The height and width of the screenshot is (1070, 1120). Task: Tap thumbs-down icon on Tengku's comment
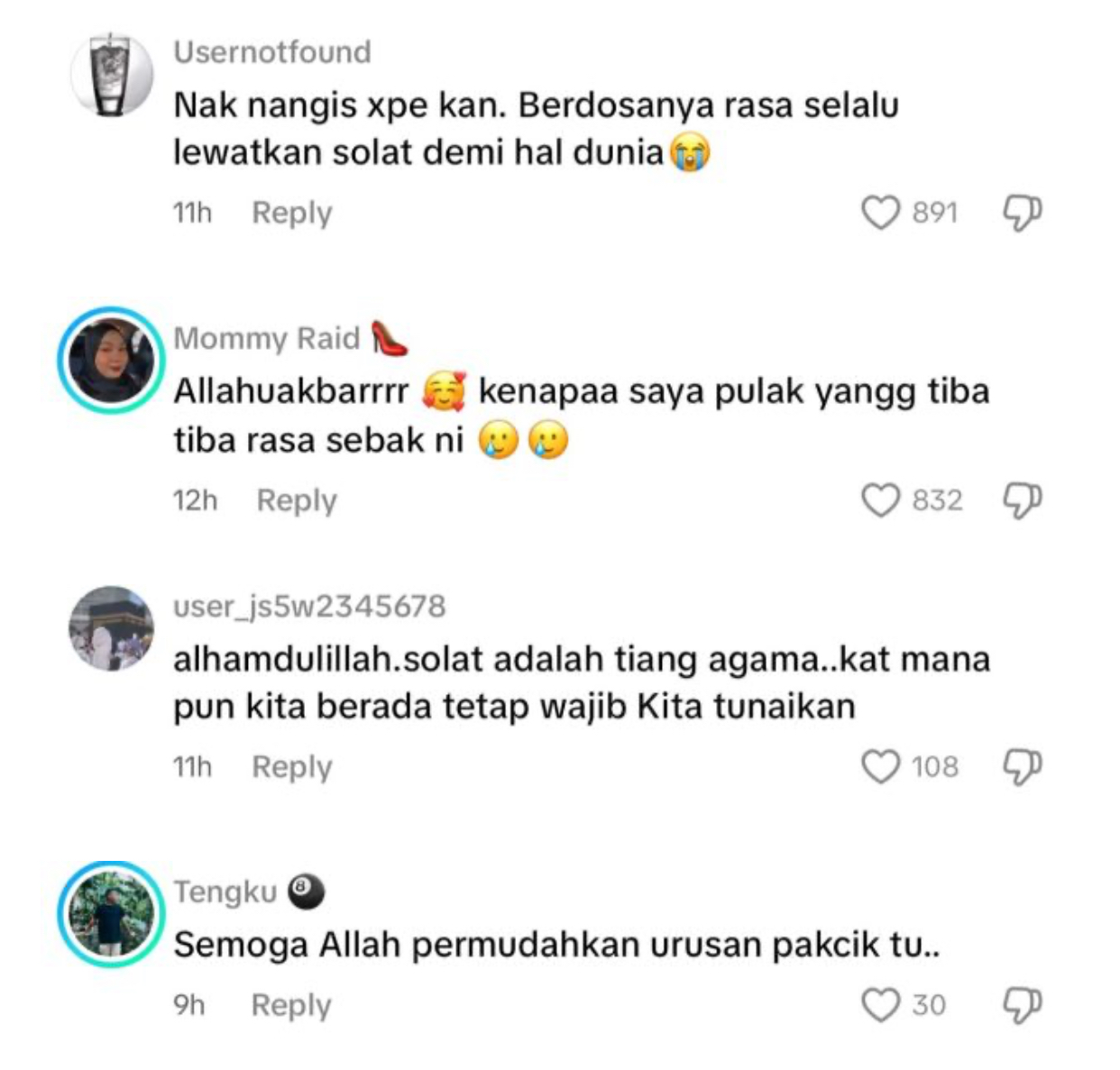click(1023, 1005)
